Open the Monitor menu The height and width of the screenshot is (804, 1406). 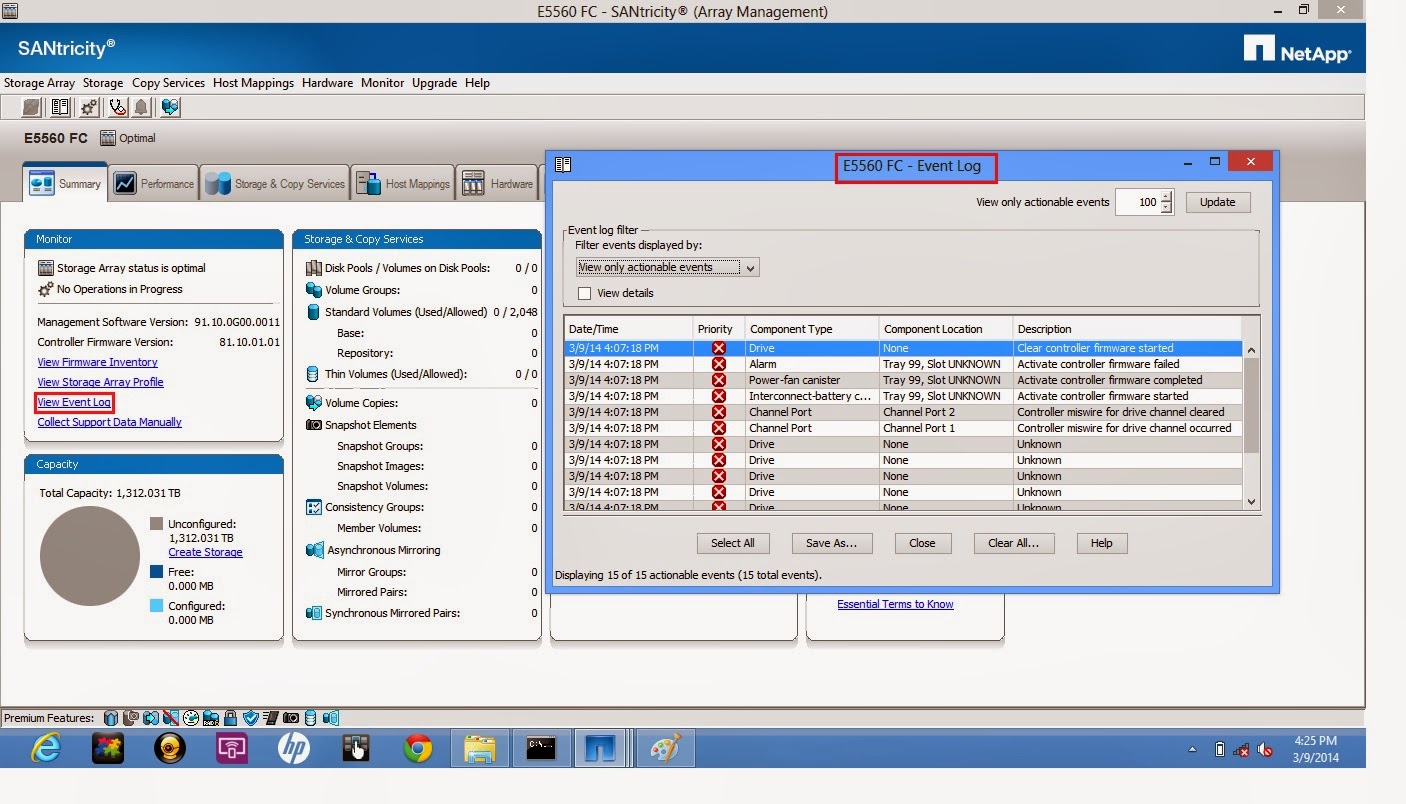click(x=382, y=83)
